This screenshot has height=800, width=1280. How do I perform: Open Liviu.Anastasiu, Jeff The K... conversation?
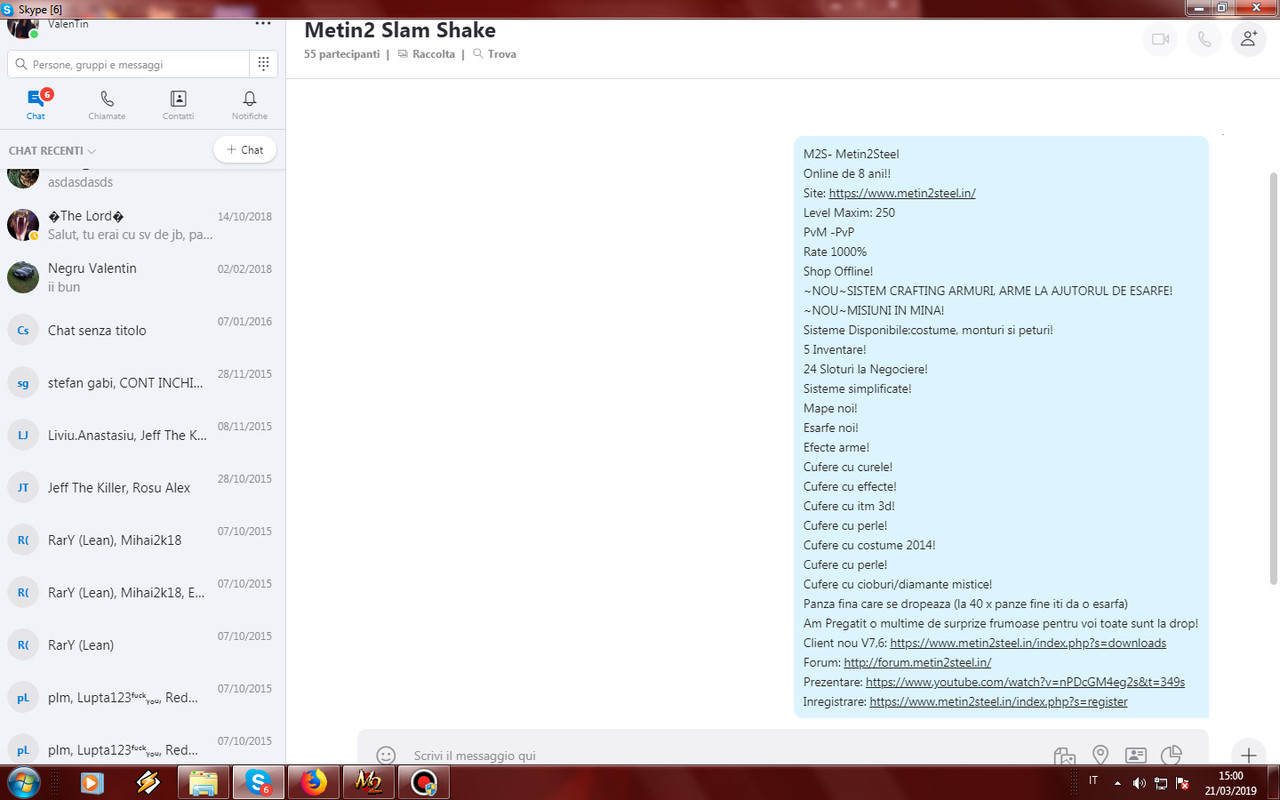[x=142, y=435]
